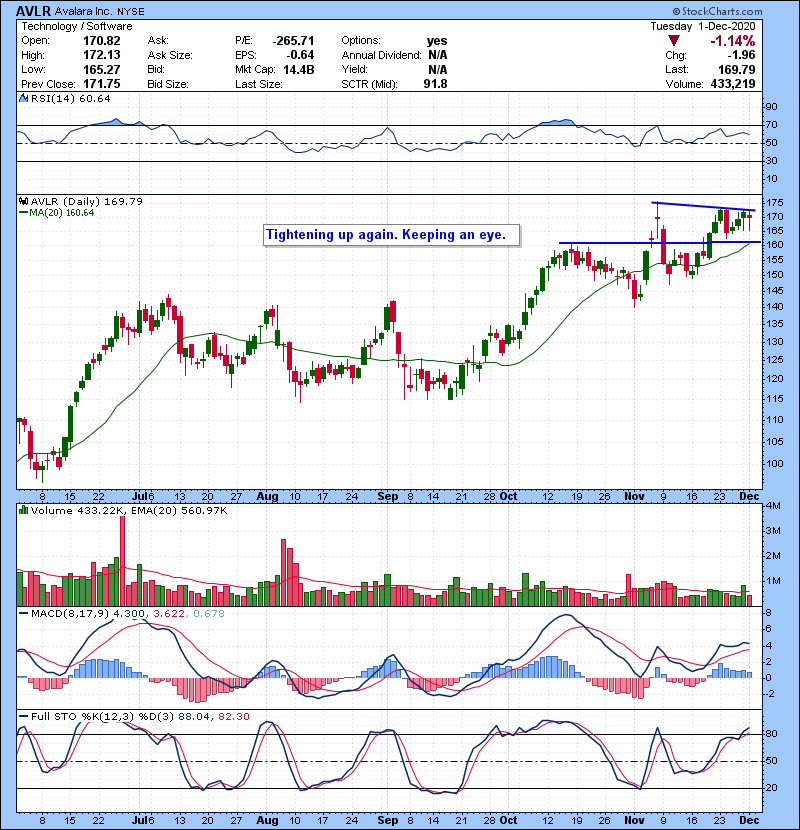The height and width of the screenshot is (830, 800).
Task: Click the percent change -1.14%
Action: [733, 41]
